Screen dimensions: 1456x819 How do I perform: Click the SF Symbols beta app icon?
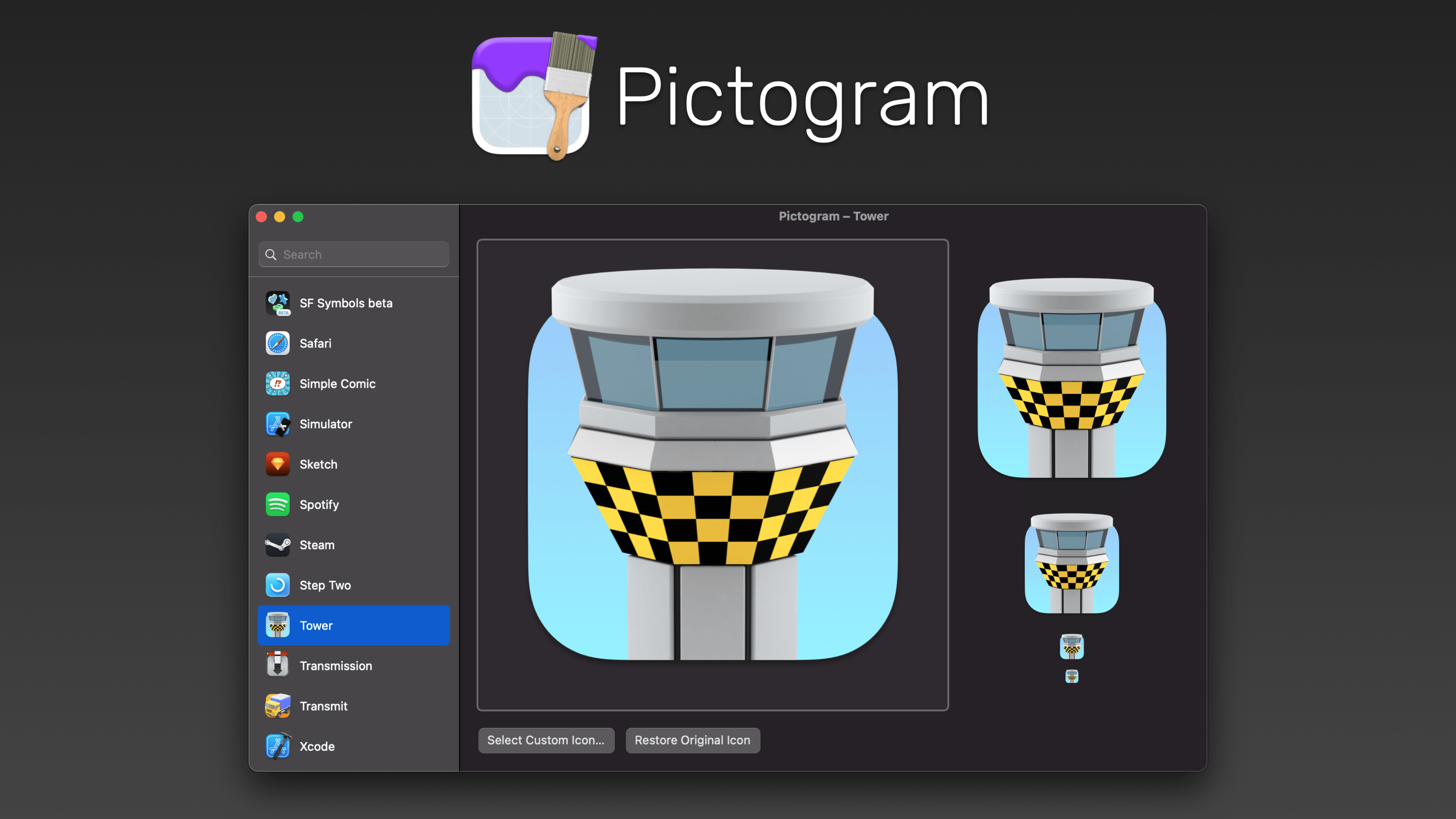point(278,303)
